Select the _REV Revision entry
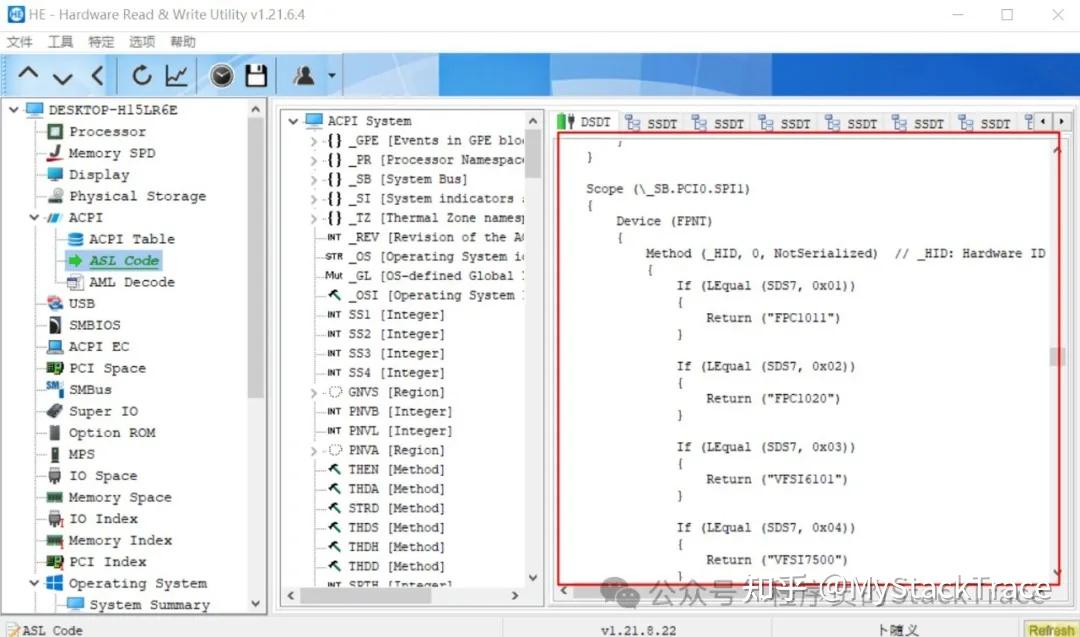The height and width of the screenshot is (637, 1080). click(x=436, y=238)
